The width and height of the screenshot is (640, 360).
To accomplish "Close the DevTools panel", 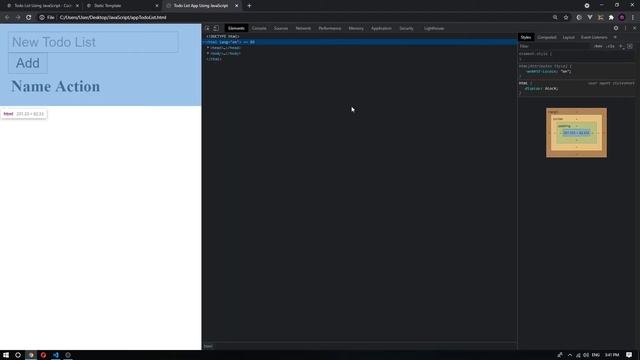I will (634, 28).
